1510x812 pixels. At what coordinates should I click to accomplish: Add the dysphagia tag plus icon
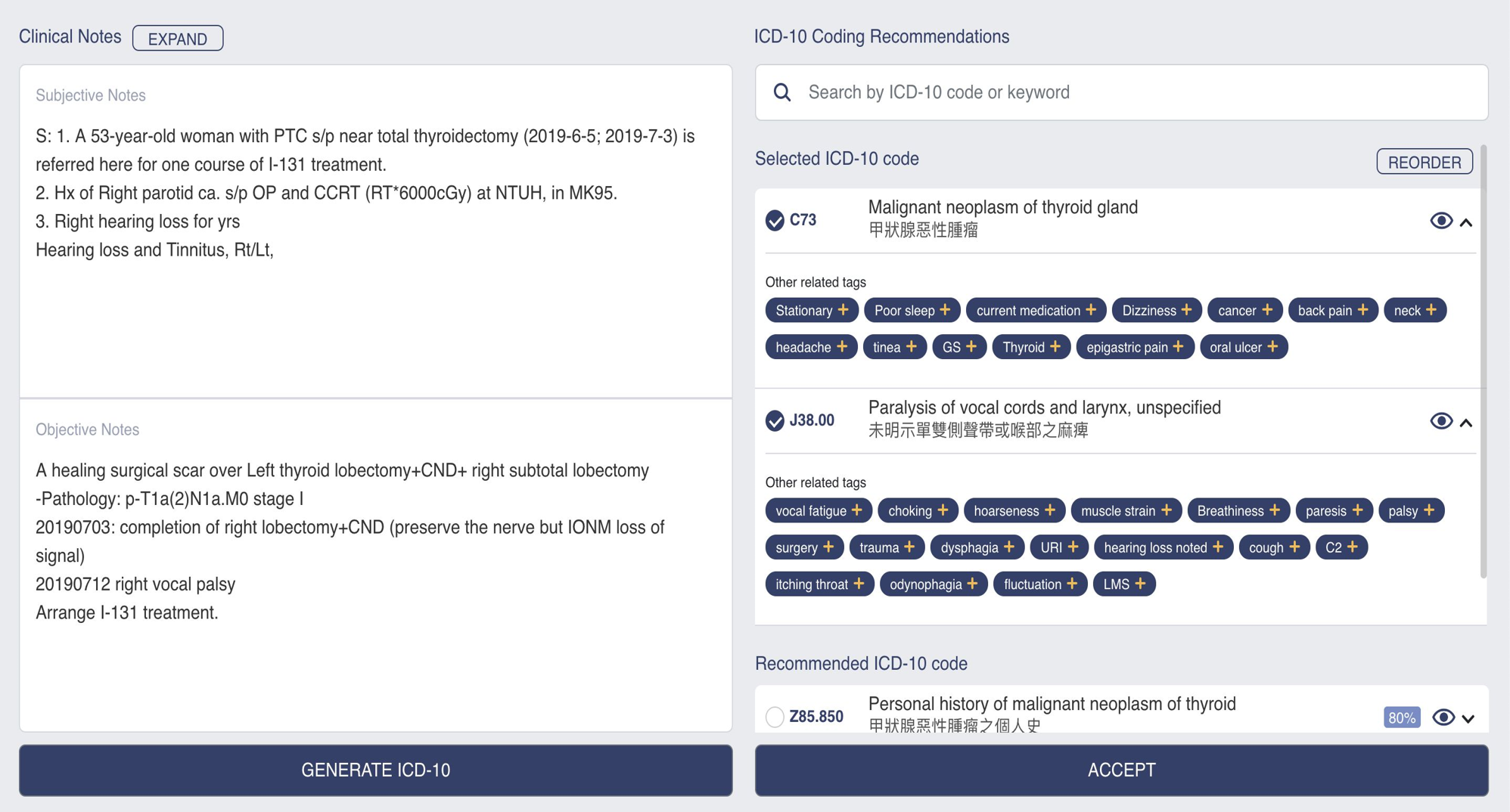(1008, 547)
